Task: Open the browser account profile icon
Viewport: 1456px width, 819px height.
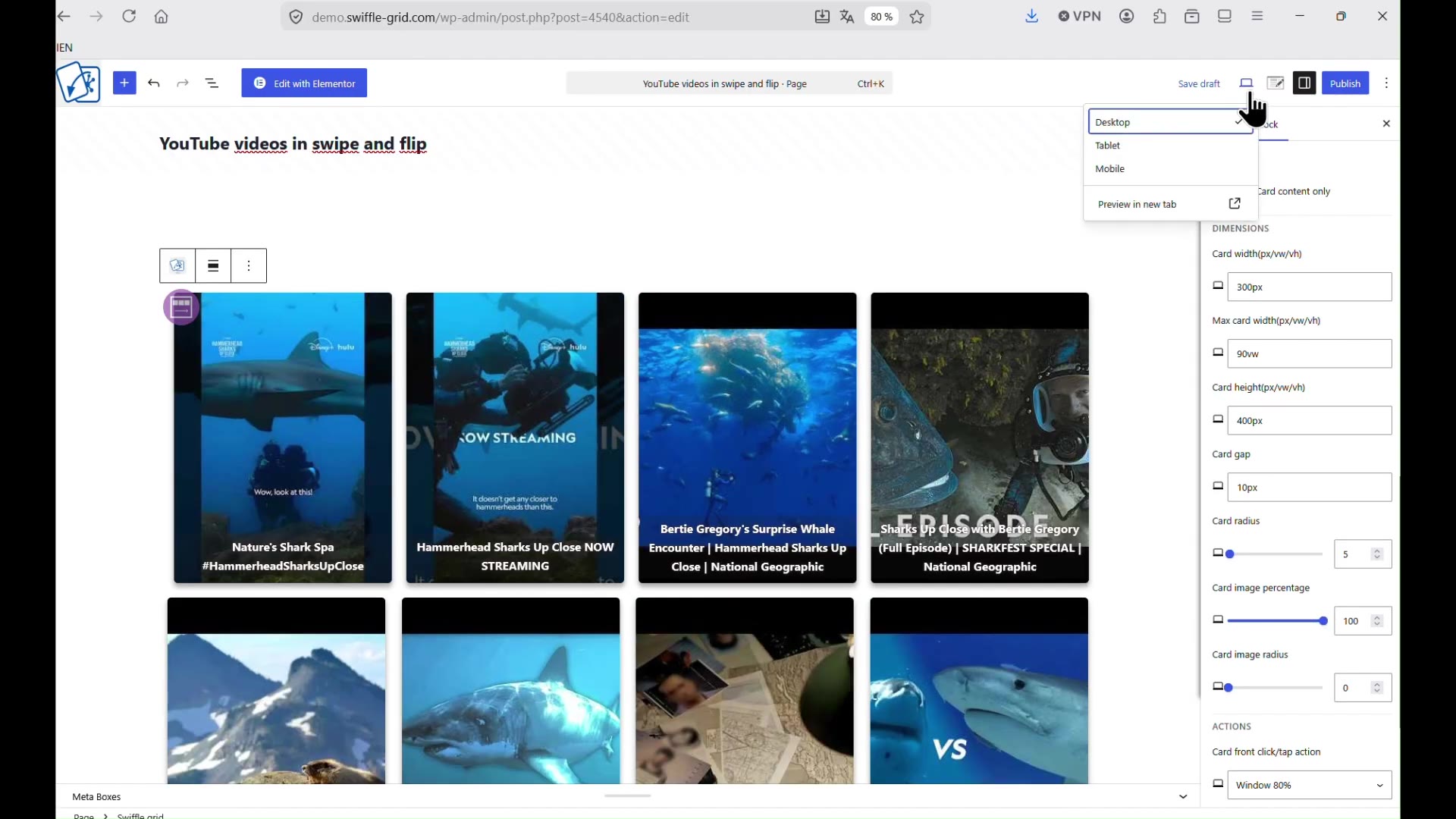Action: click(x=1127, y=17)
